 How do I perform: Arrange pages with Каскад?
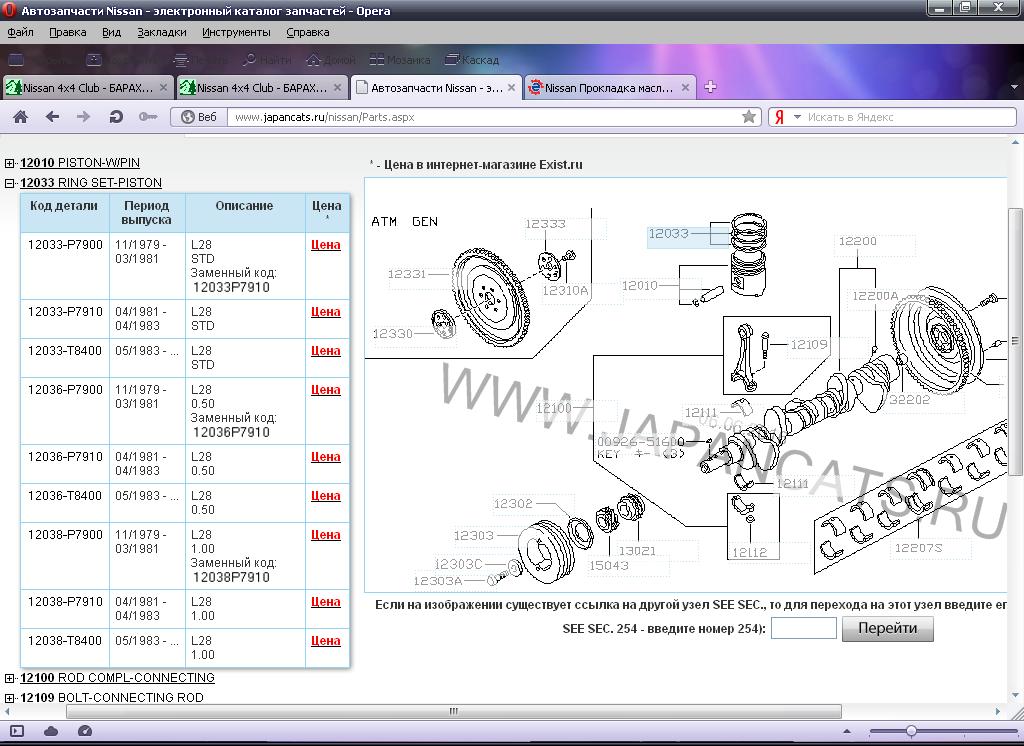472,60
